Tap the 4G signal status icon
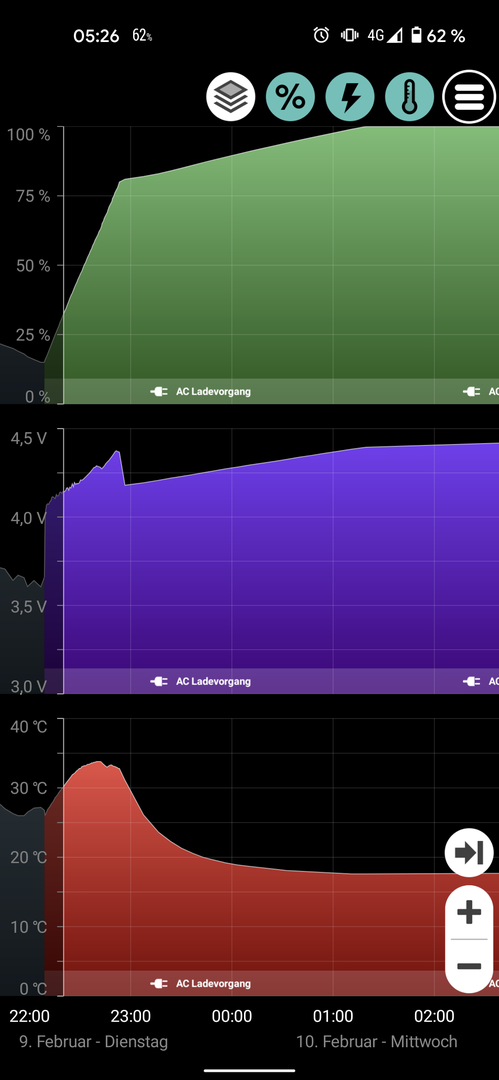Image resolution: width=499 pixels, height=1080 pixels. [385, 35]
